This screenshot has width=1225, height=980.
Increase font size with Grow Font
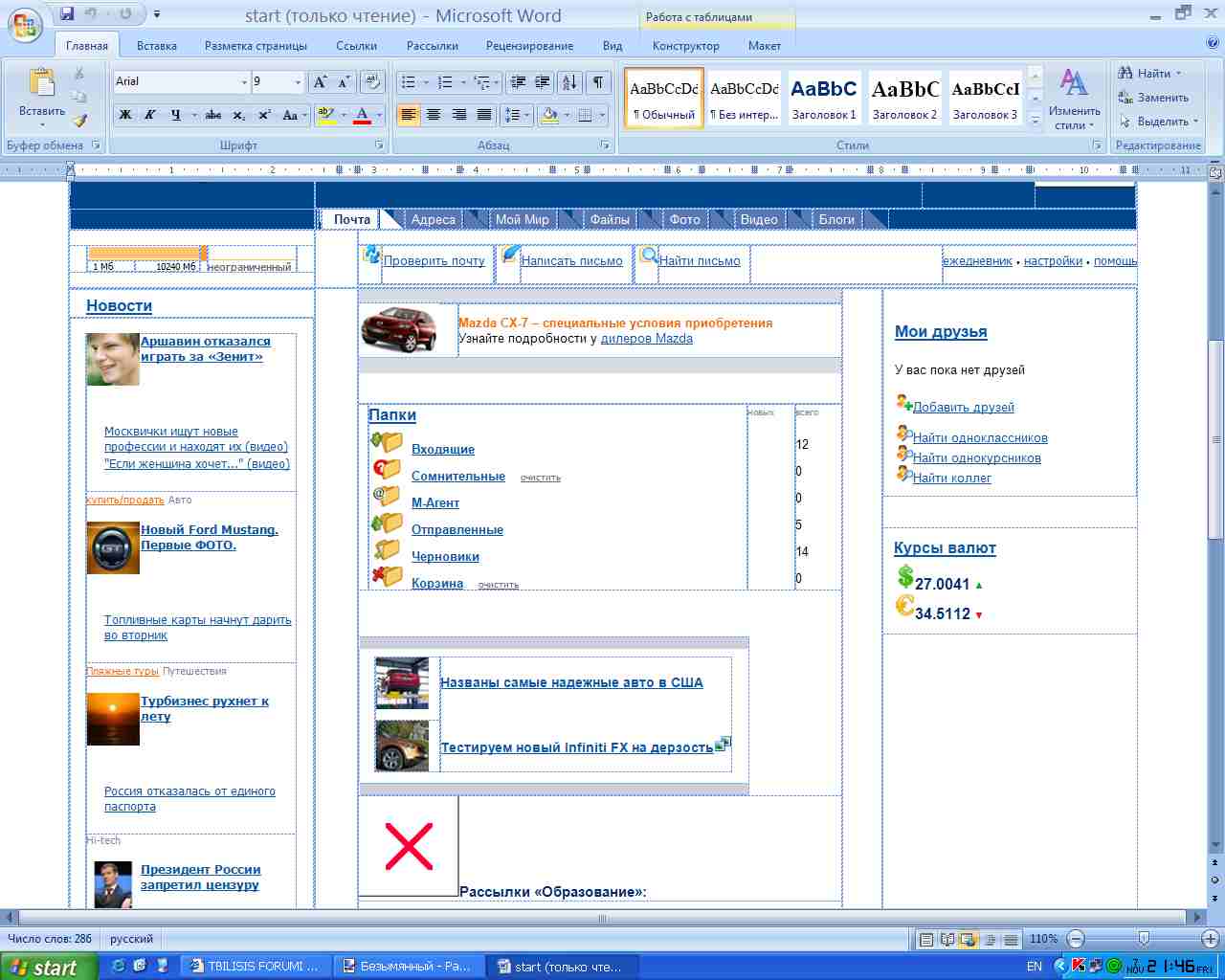click(x=321, y=82)
